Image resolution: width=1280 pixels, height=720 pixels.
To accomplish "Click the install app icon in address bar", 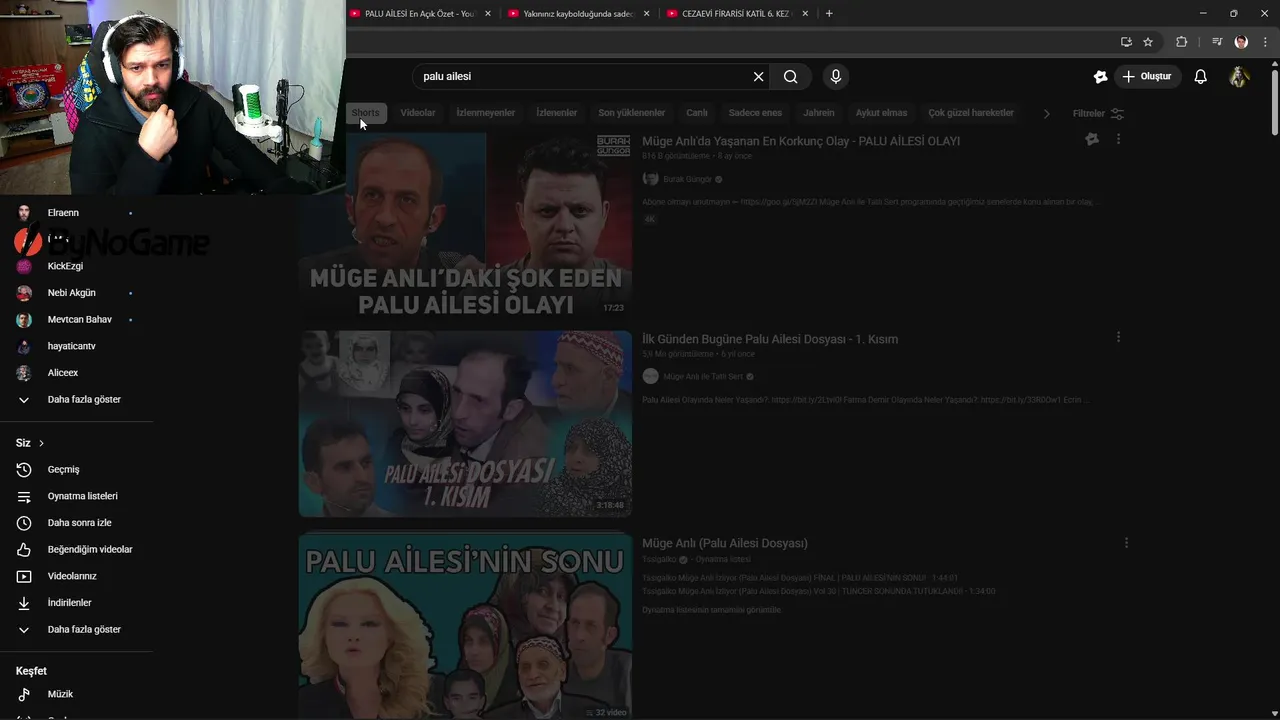I will point(1126,42).
